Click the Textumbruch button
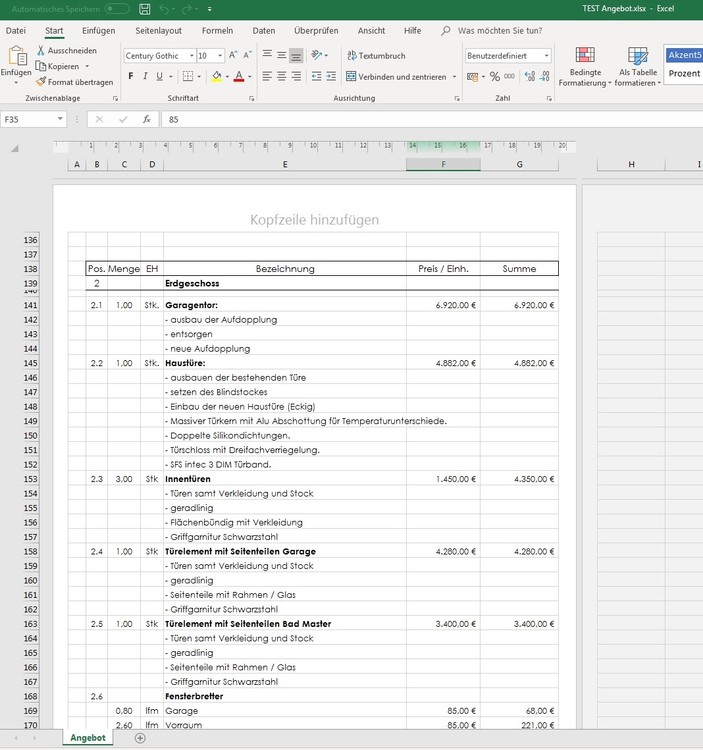This screenshot has height=750, width=703. coord(376,56)
